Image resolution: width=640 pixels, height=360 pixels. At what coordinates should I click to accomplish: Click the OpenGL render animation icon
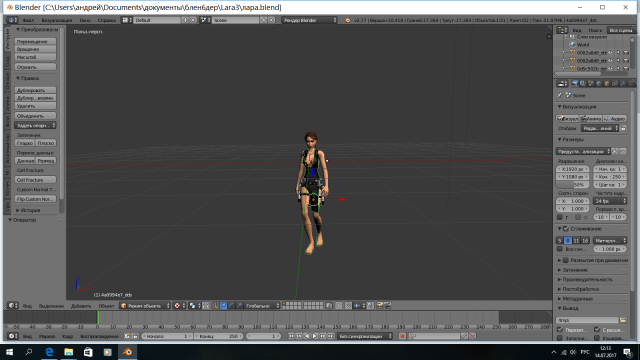[387, 306]
